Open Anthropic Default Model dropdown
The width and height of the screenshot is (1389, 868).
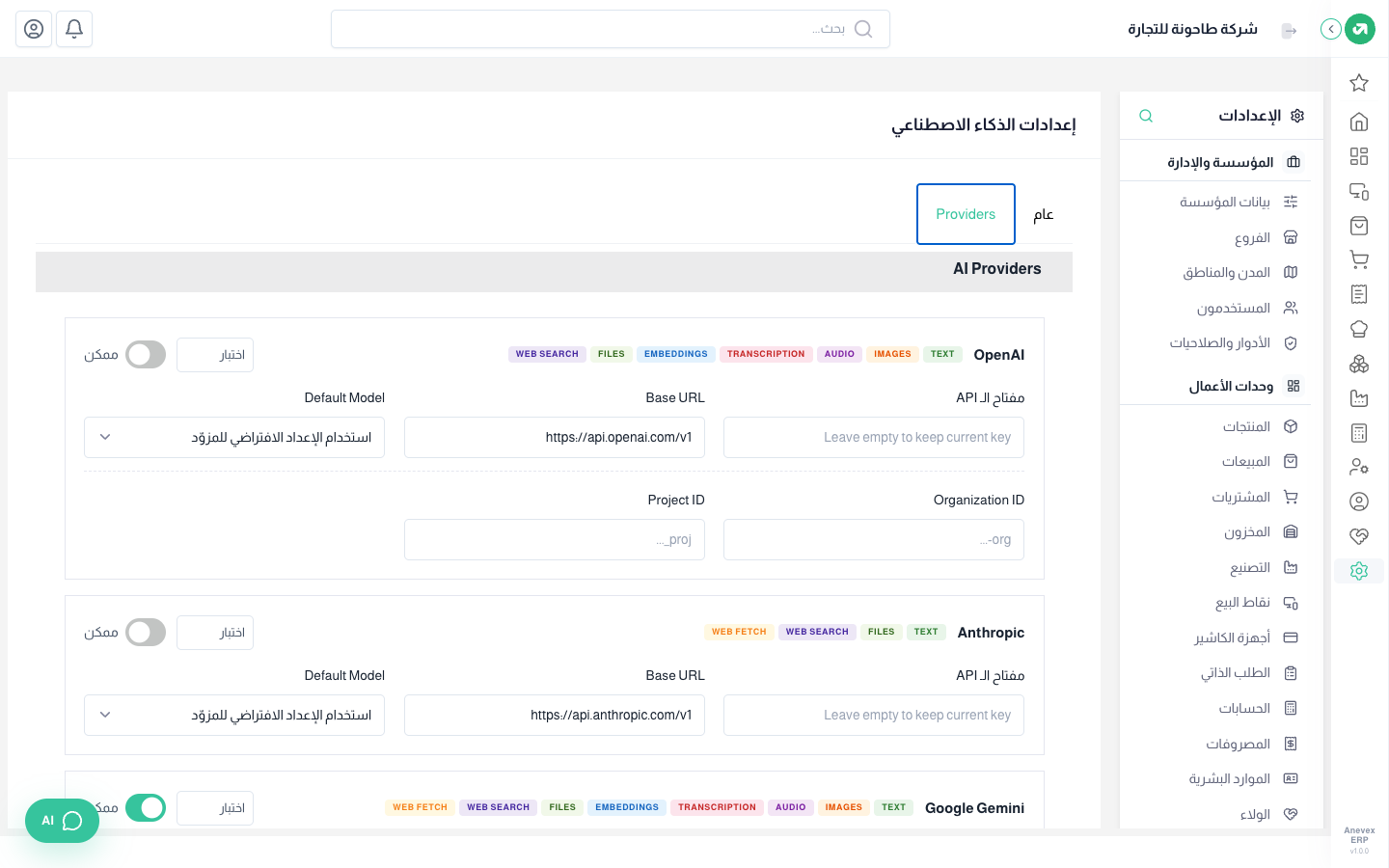coord(234,715)
